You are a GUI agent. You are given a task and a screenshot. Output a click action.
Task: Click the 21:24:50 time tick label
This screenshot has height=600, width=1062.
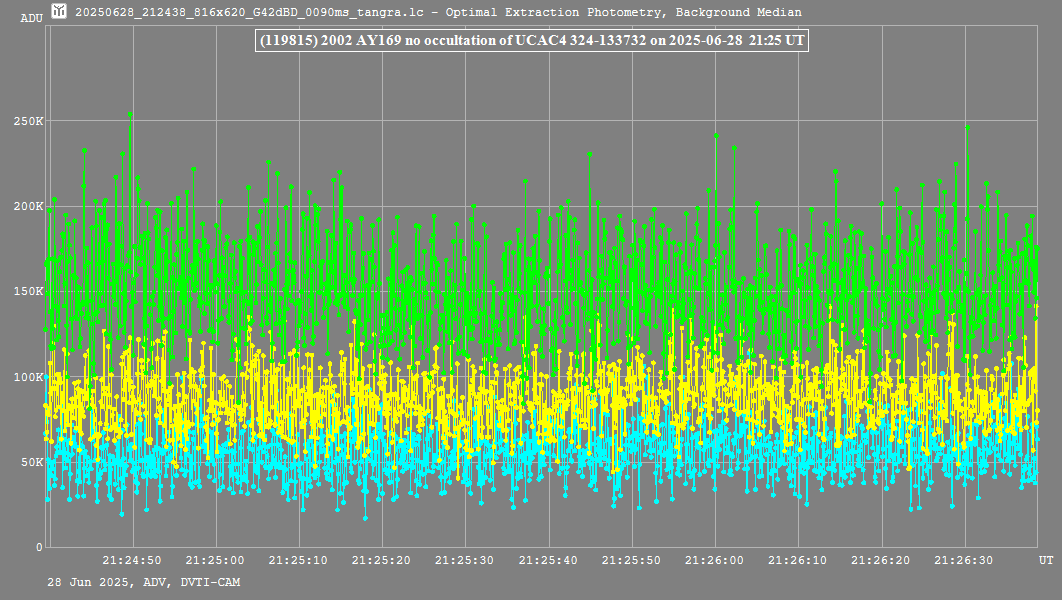coord(132,561)
